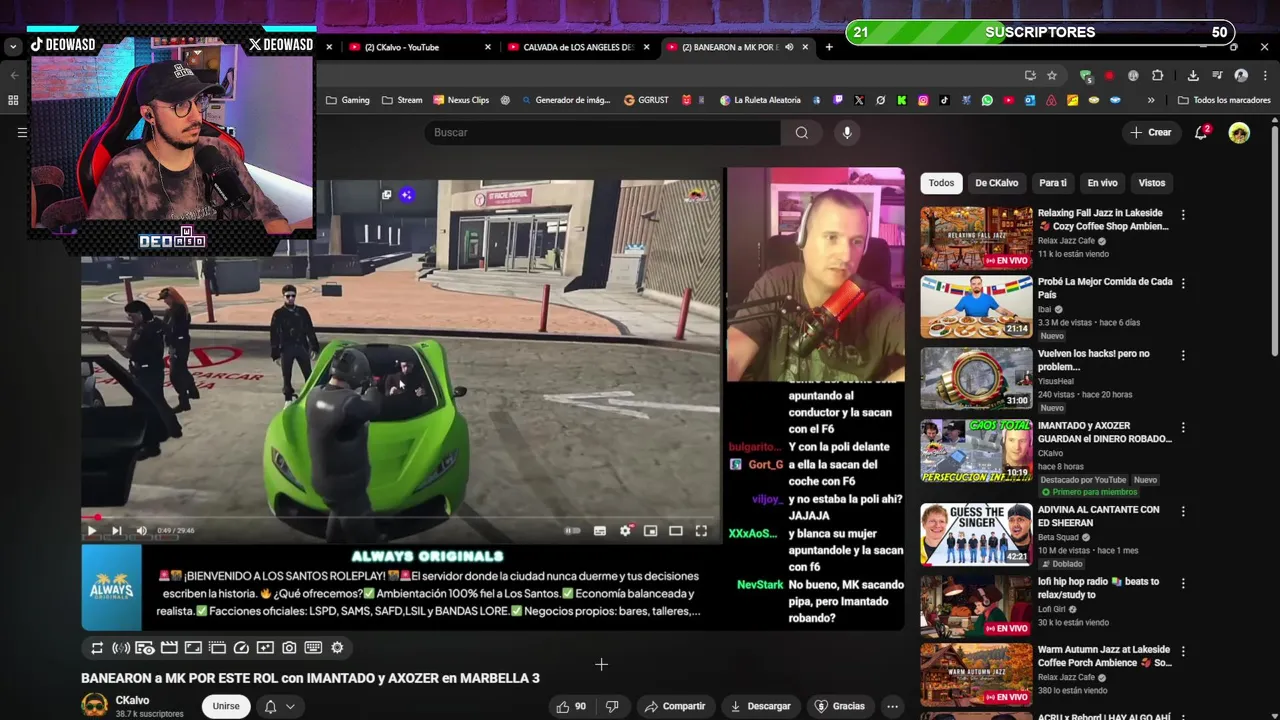The image size is (1280, 720).
Task: Like the video
Action: pos(570,706)
